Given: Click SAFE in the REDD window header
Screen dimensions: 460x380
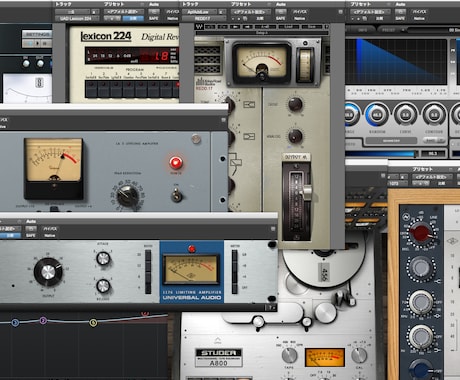Looking at the screenshot, I should (281, 18).
